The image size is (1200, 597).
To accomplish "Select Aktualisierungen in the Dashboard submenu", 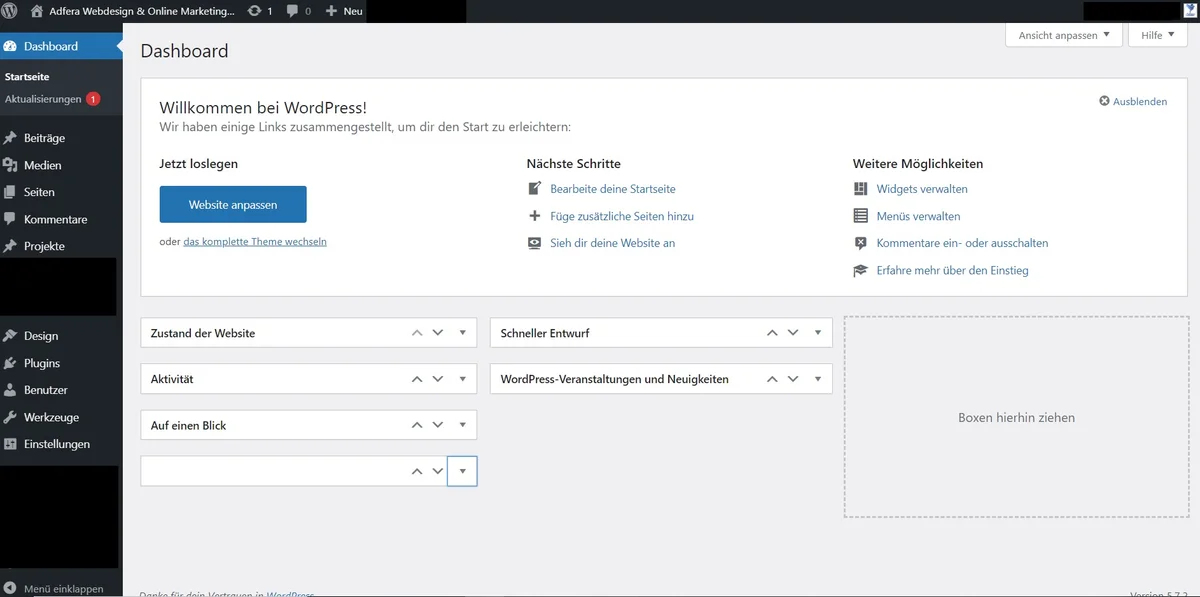I will tap(44, 99).
